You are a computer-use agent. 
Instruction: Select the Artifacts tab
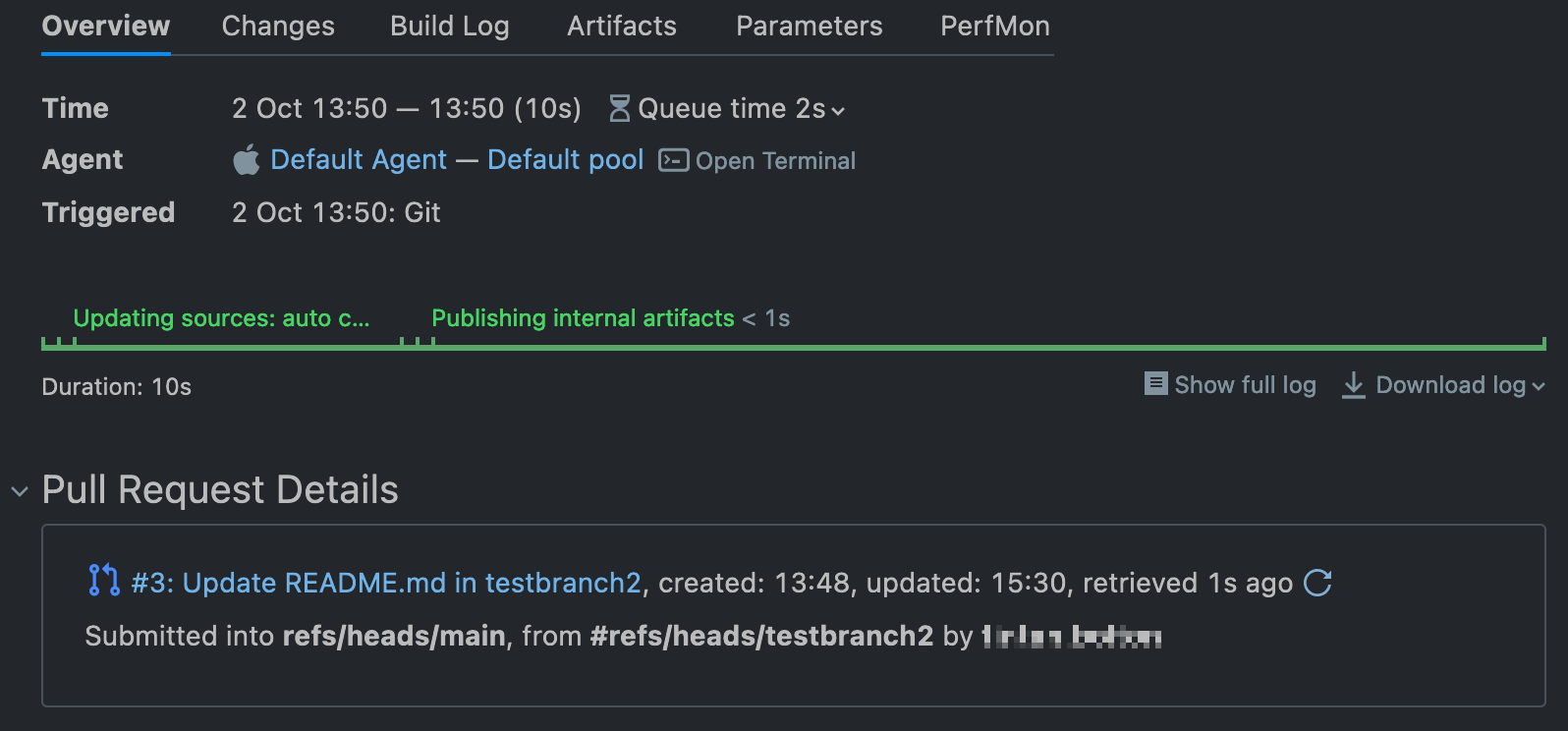point(621,26)
